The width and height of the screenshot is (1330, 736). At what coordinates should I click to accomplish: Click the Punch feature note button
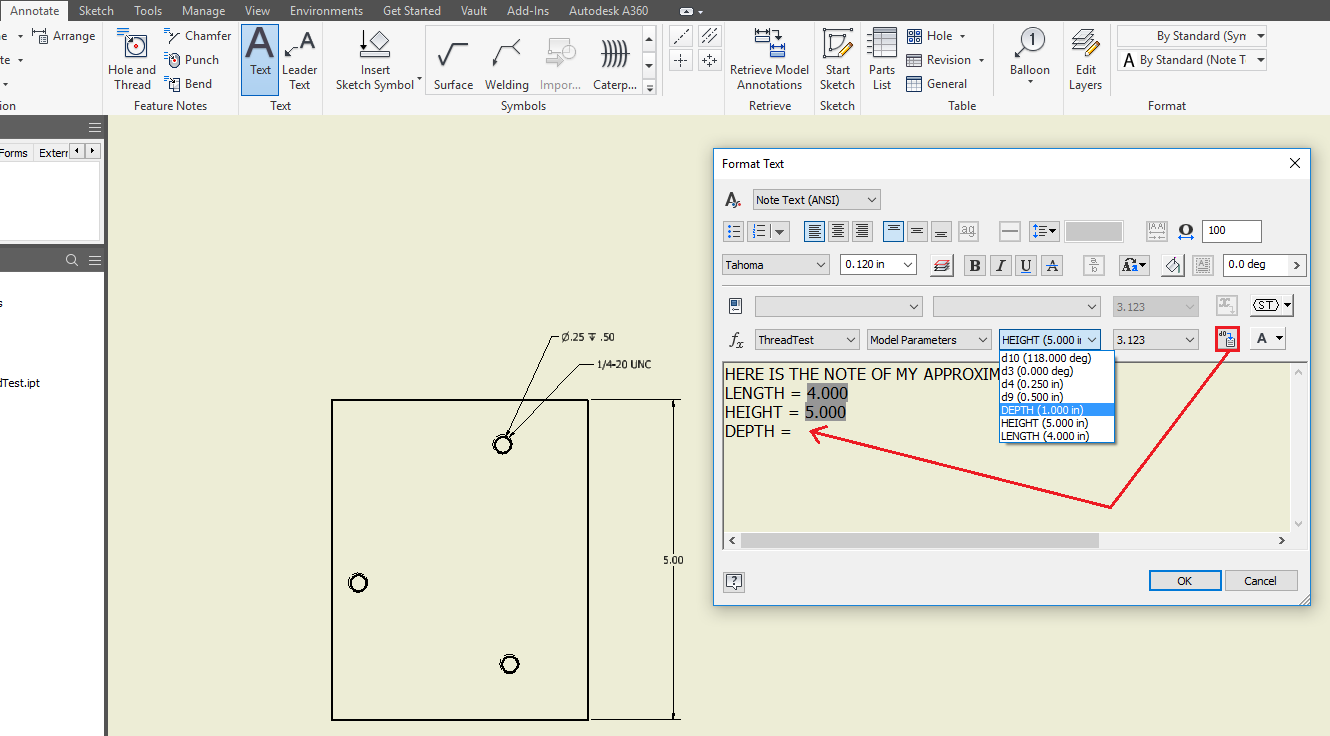[193, 59]
